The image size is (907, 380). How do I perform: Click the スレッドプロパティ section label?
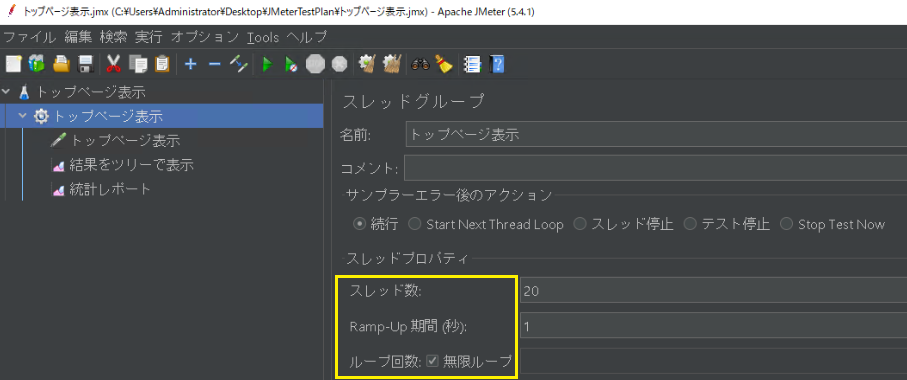pos(407,258)
